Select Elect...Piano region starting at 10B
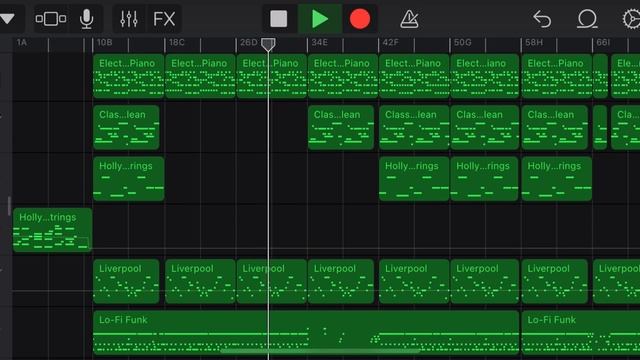The height and width of the screenshot is (360, 640). coord(129,76)
